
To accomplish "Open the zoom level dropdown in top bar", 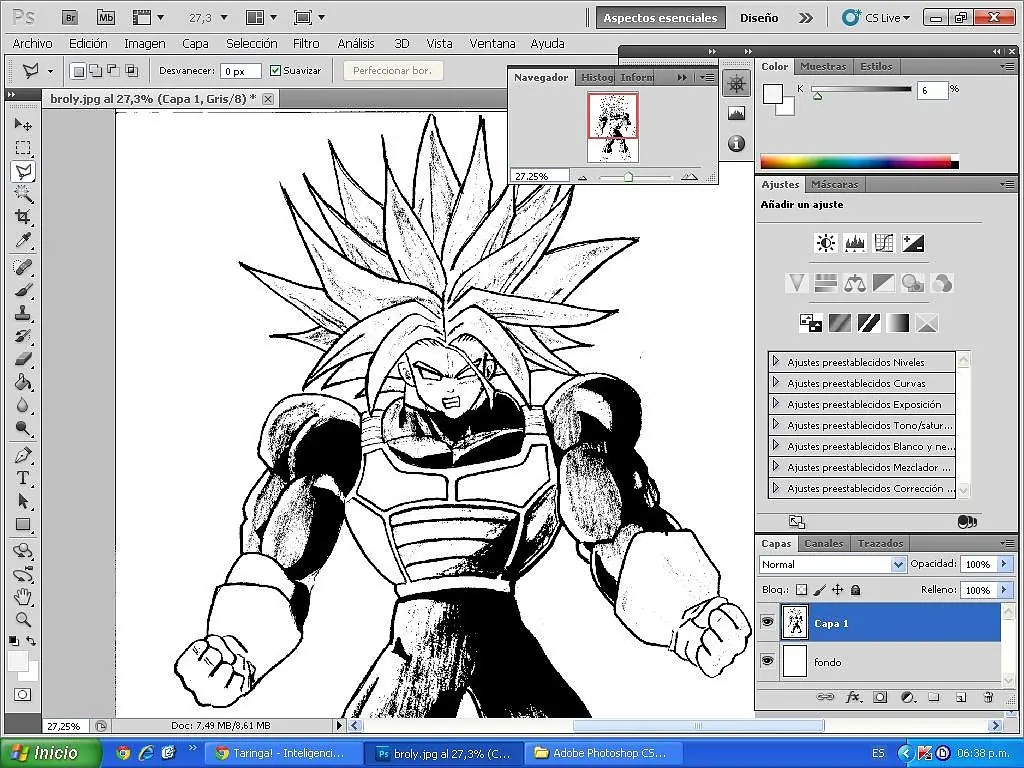I will [224, 18].
